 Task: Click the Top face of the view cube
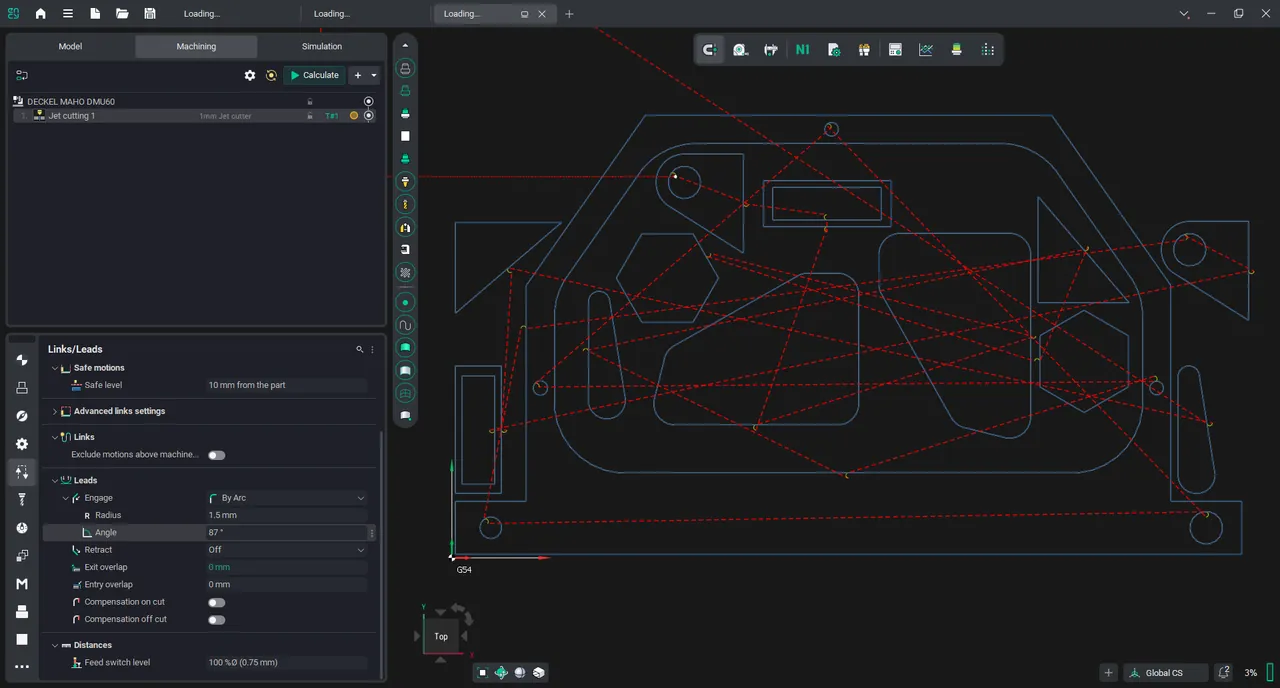coord(441,636)
